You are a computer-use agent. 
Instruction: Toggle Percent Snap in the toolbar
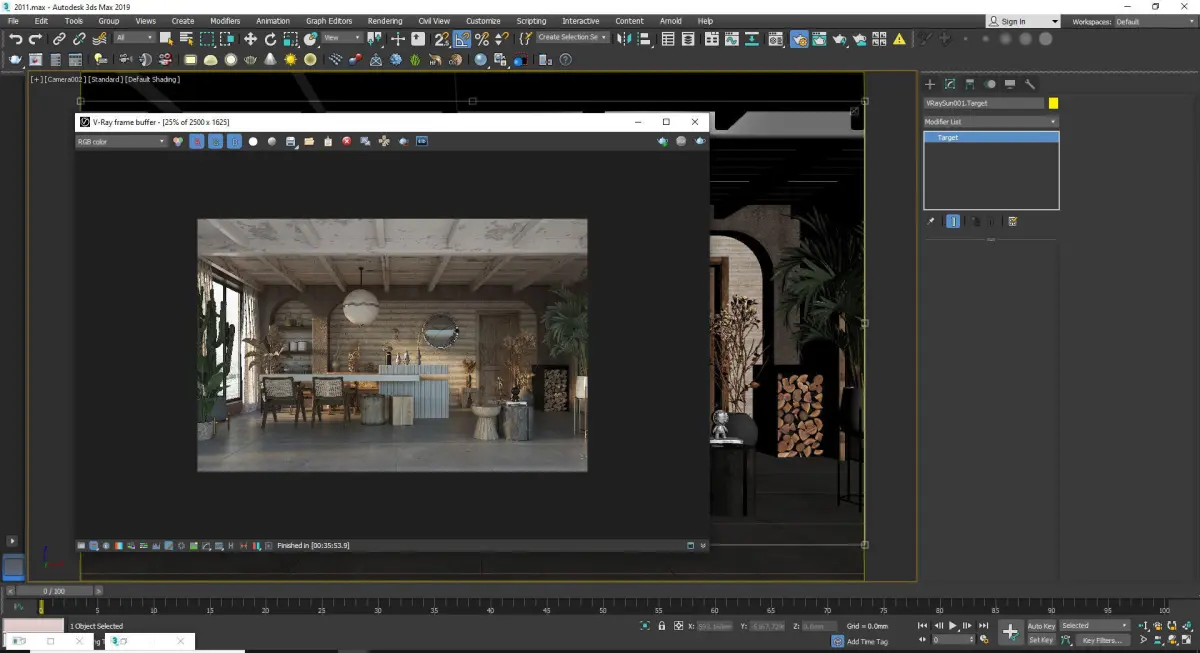click(482, 39)
